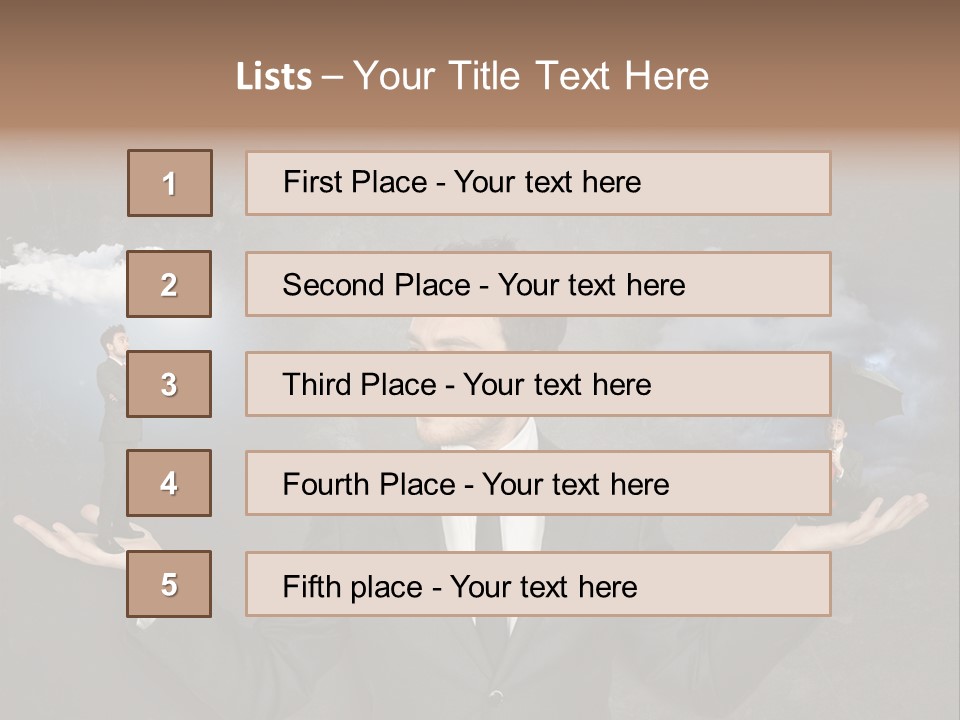
Task: Click the small figure above the right hand
Action: tap(840, 440)
